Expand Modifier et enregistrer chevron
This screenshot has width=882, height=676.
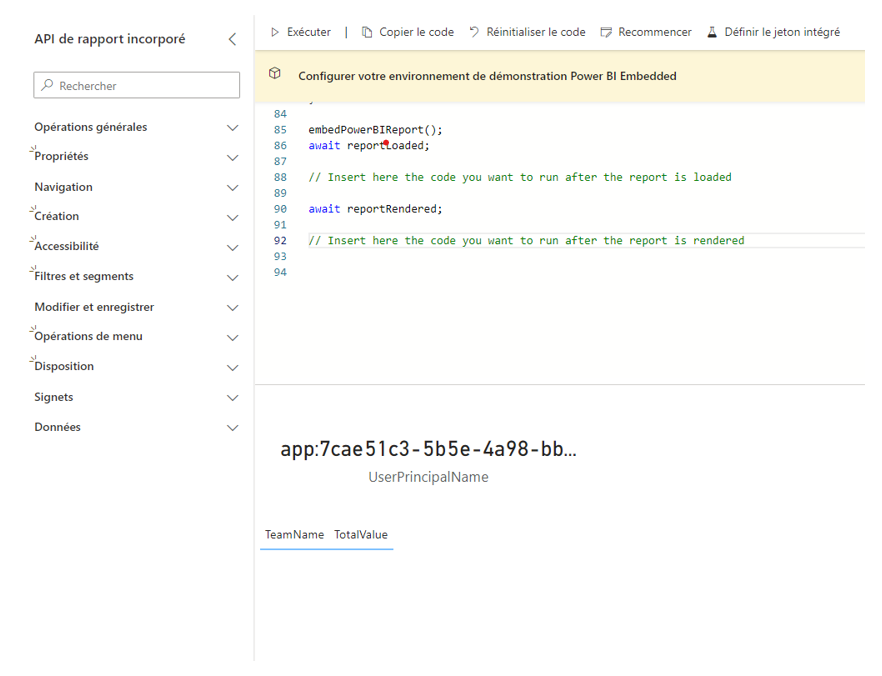point(232,308)
